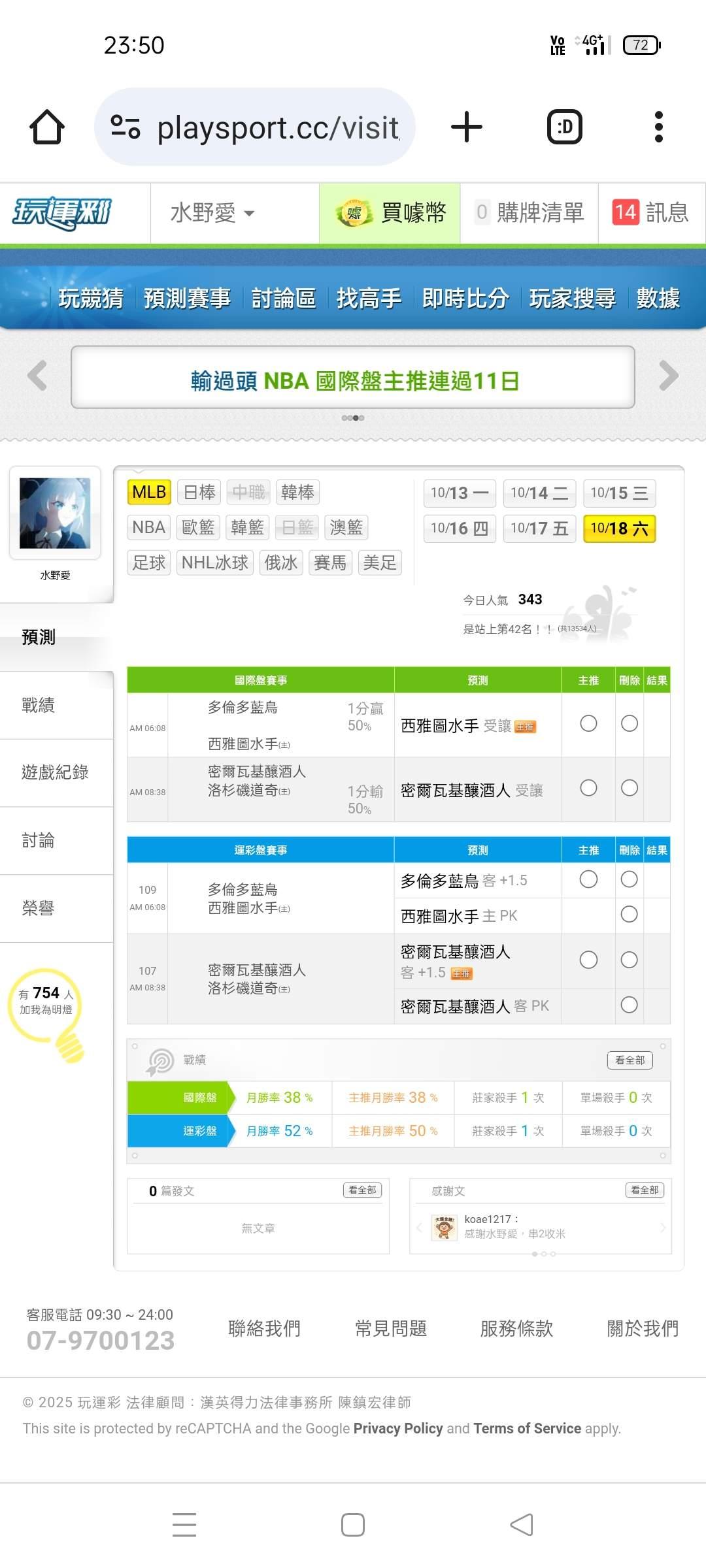The image size is (706, 1568).
Task: Open the Terms of Service link
Action: pyautogui.click(x=527, y=1428)
